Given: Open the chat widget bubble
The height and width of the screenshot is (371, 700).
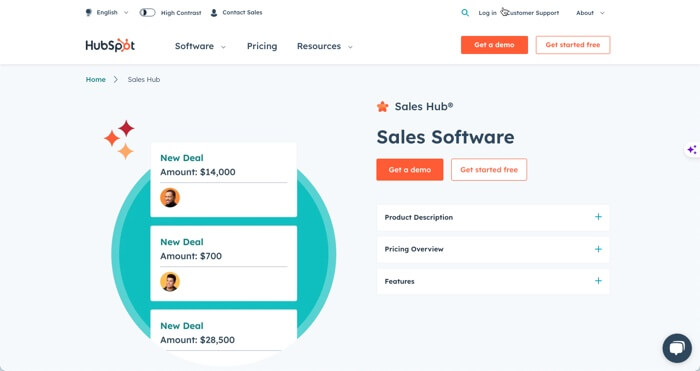Looking at the screenshot, I should click(x=677, y=348).
